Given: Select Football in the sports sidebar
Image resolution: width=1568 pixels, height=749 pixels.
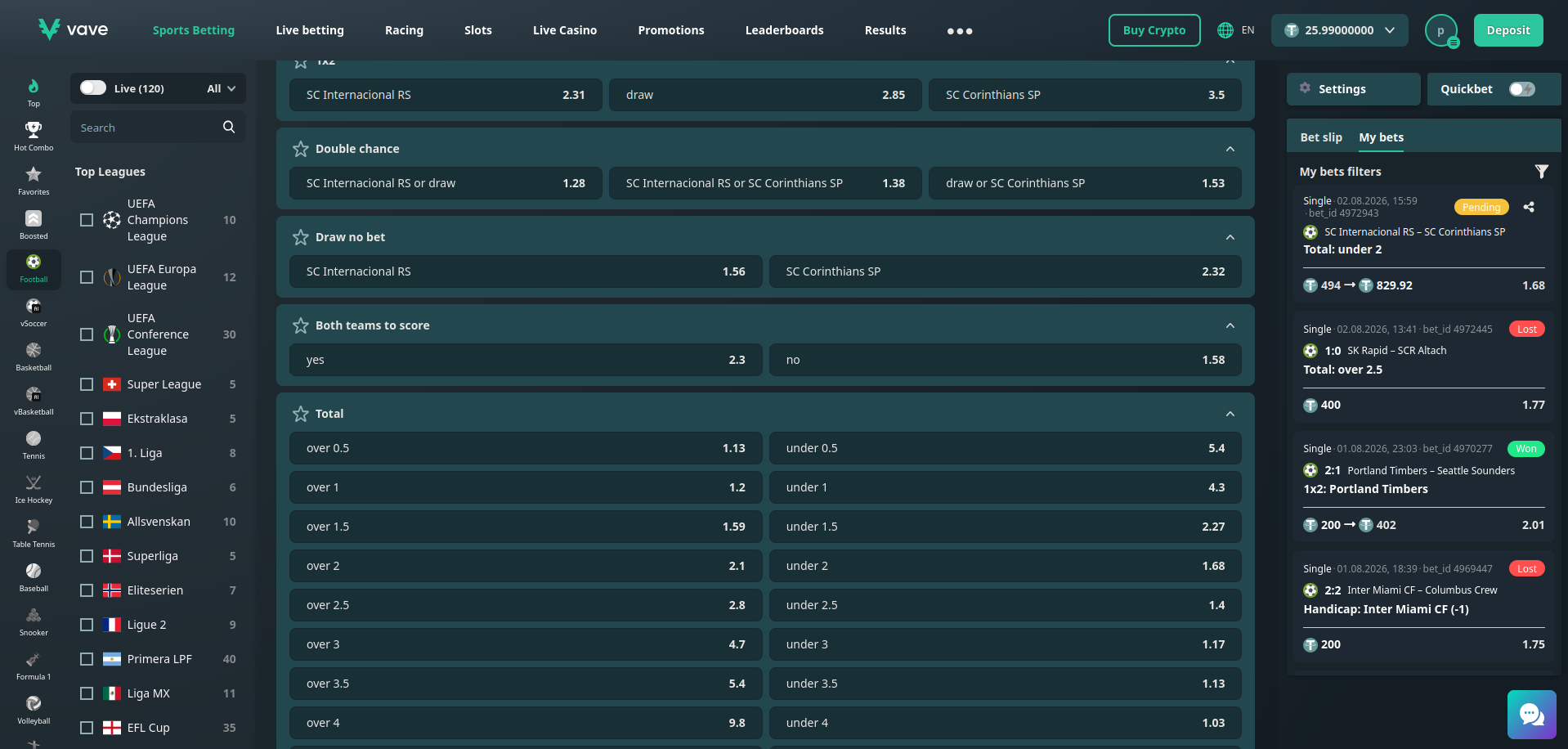Looking at the screenshot, I should tap(34, 269).
